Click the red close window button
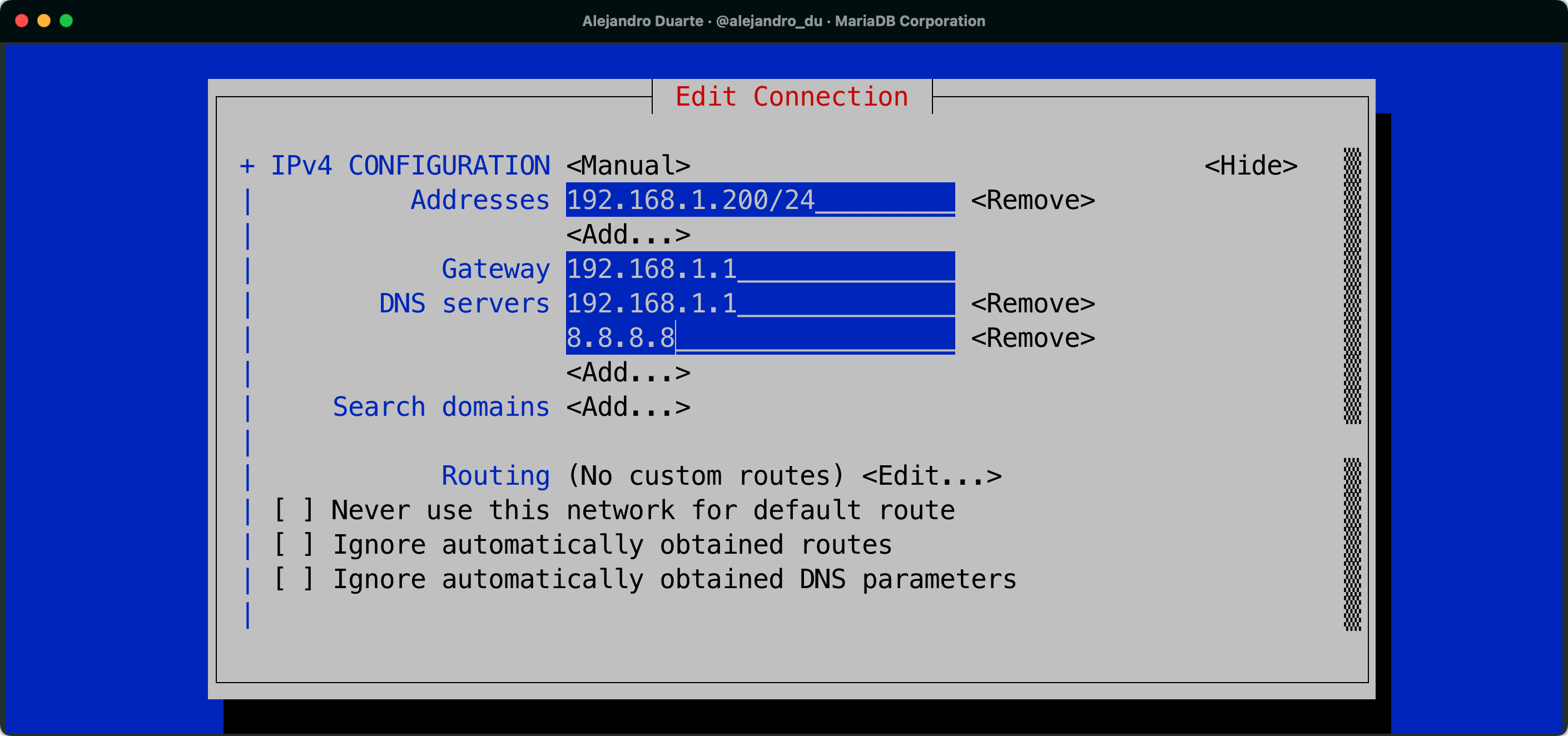Screen dimensions: 1568x736 pyautogui.click(x=22, y=21)
